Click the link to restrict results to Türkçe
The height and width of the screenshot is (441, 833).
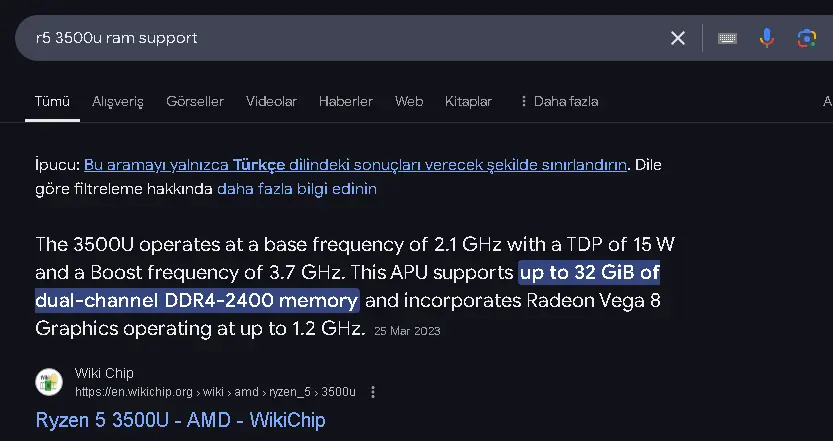(355, 165)
